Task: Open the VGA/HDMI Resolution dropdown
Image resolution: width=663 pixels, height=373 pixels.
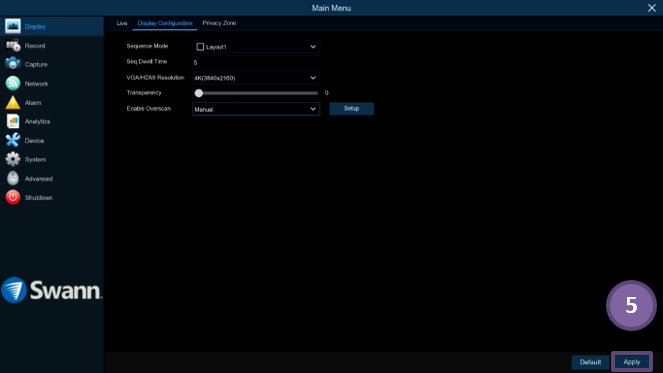Action: [x=256, y=78]
